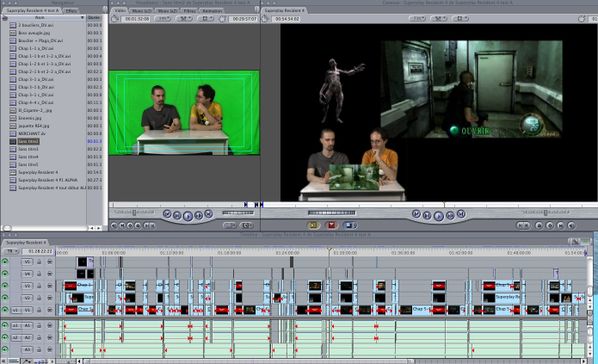
Task: Select the timeline sequence tab Superplay Resident 4
Action: (x=26, y=242)
